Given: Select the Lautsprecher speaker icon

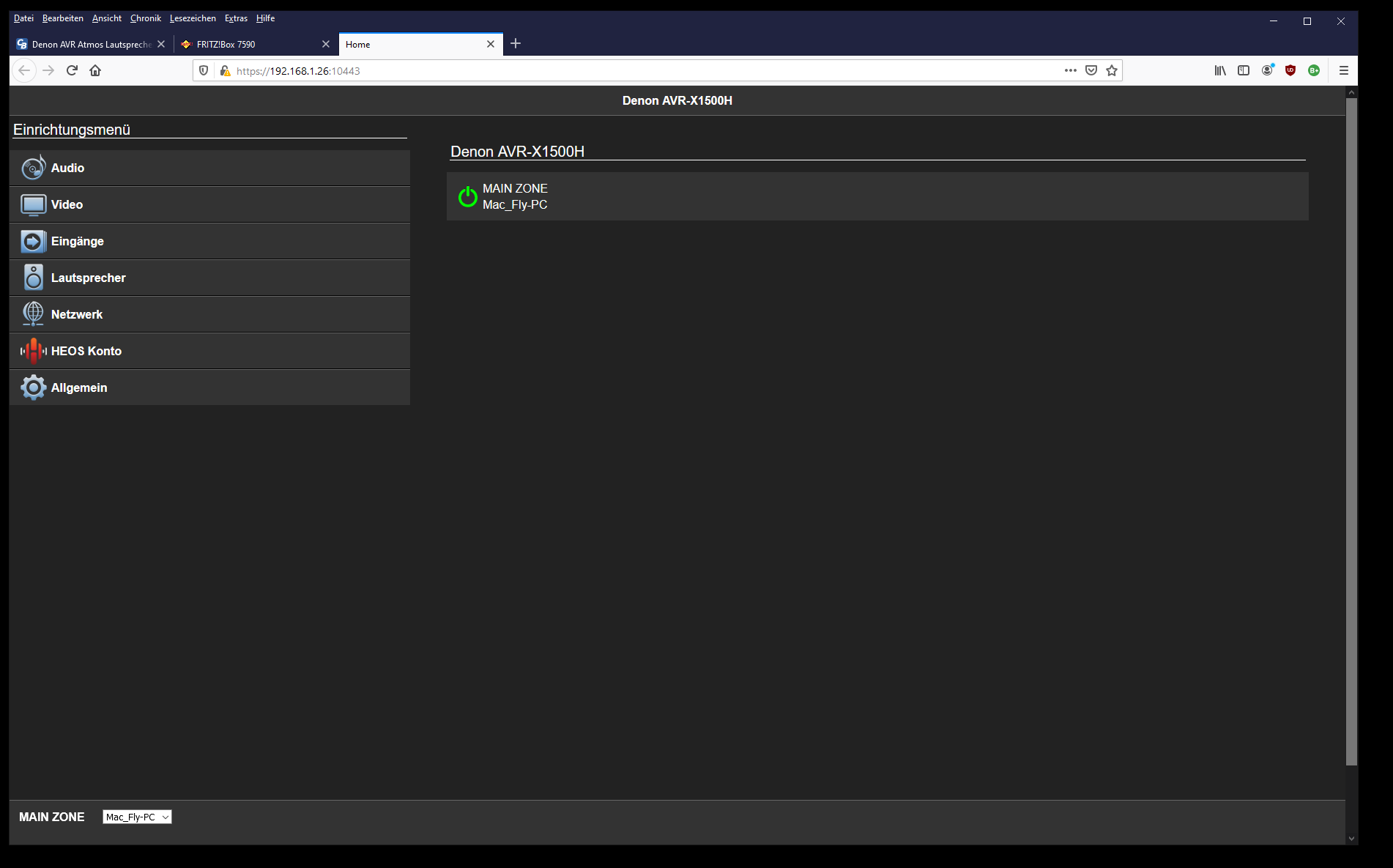Looking at the screenshot, I should pos(33,278).
